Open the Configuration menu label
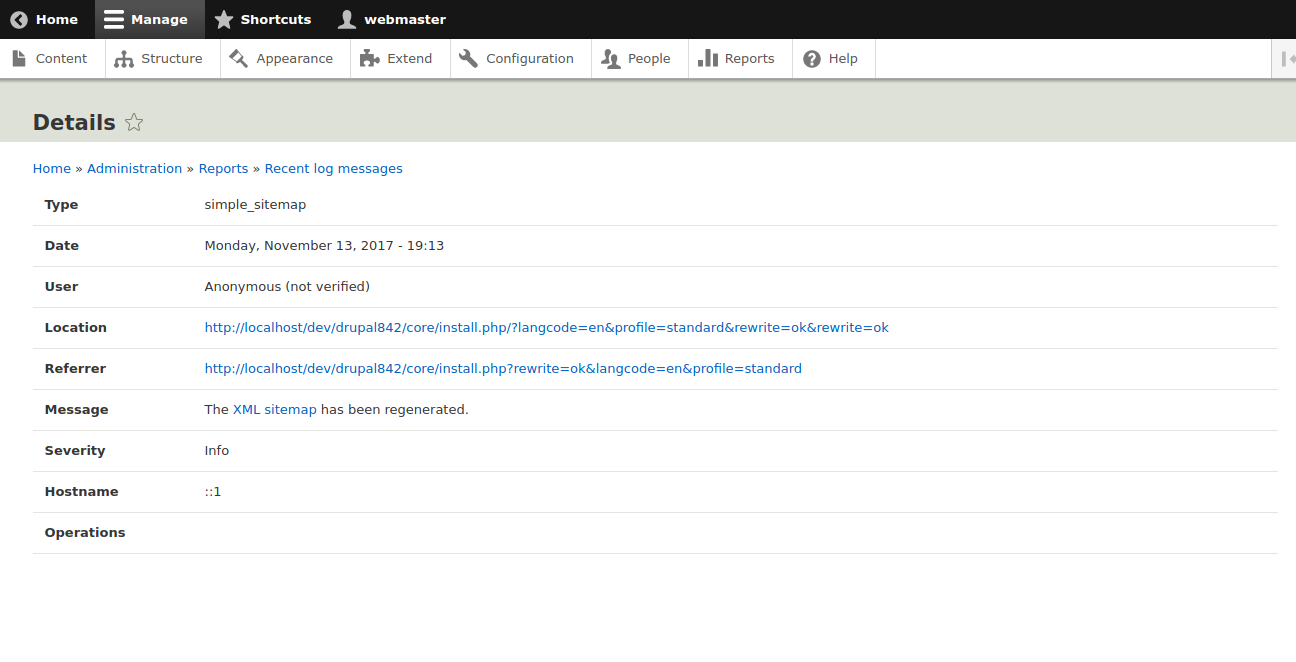This screenshot has width=1296, height=662. point(530,59)
